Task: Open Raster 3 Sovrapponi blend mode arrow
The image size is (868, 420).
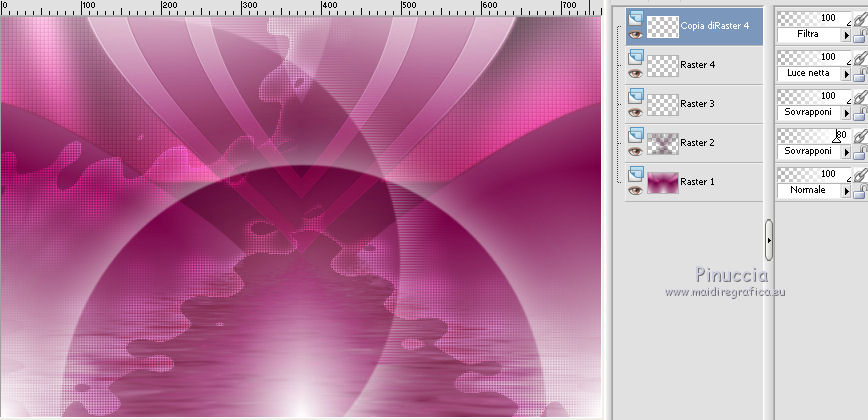Action: (846, 113)
